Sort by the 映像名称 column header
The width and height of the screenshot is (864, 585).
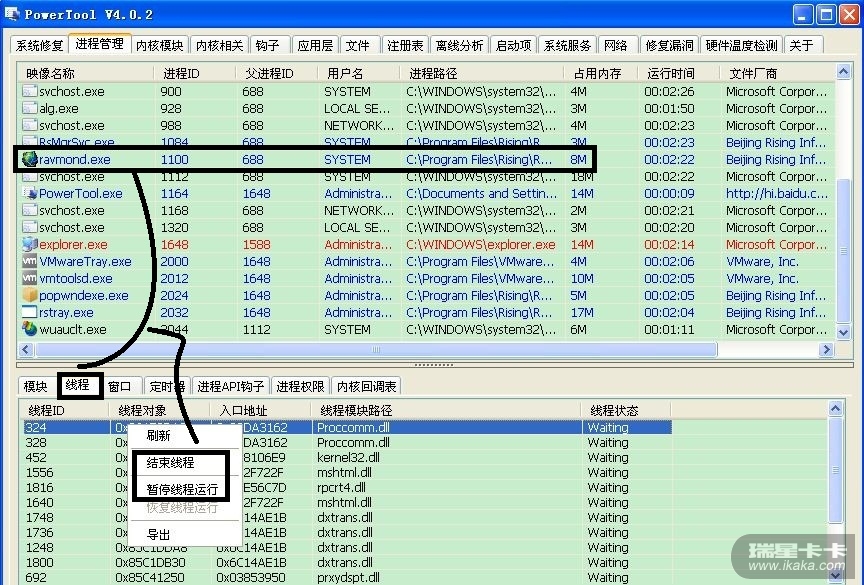point(86,73)
